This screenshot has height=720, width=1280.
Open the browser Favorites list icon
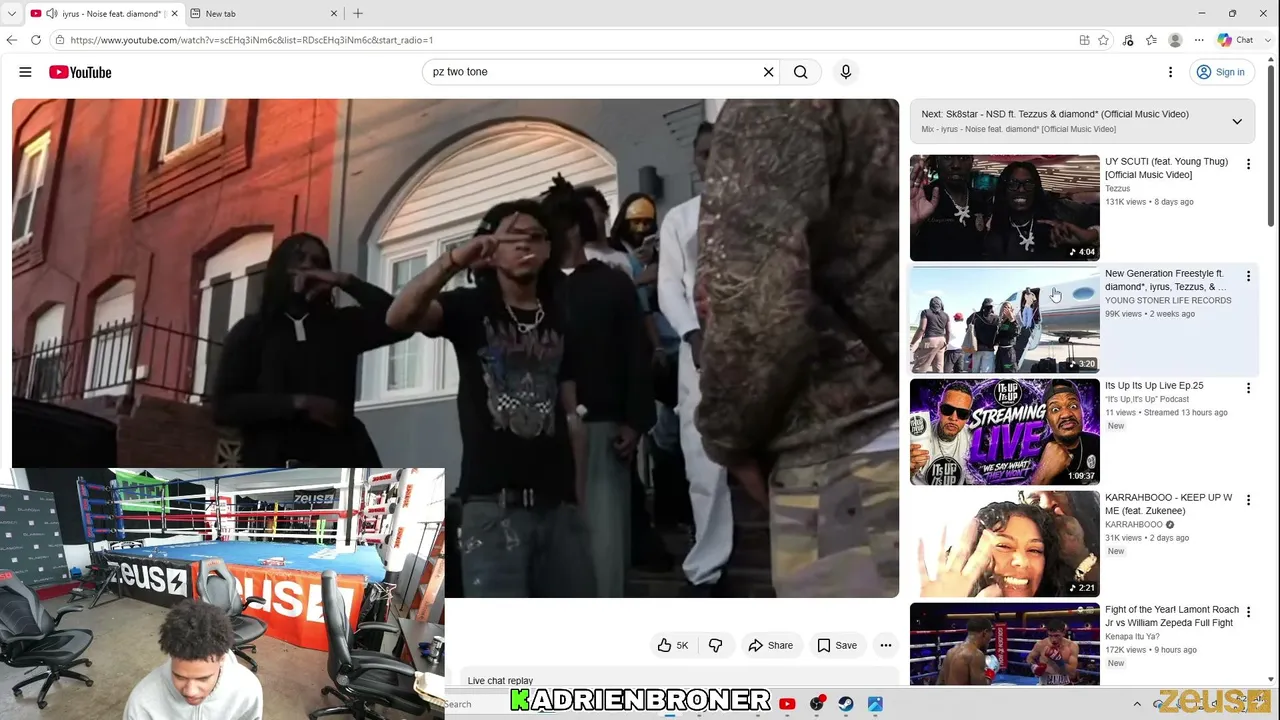pyautogui.click(x=1151, y=40)
